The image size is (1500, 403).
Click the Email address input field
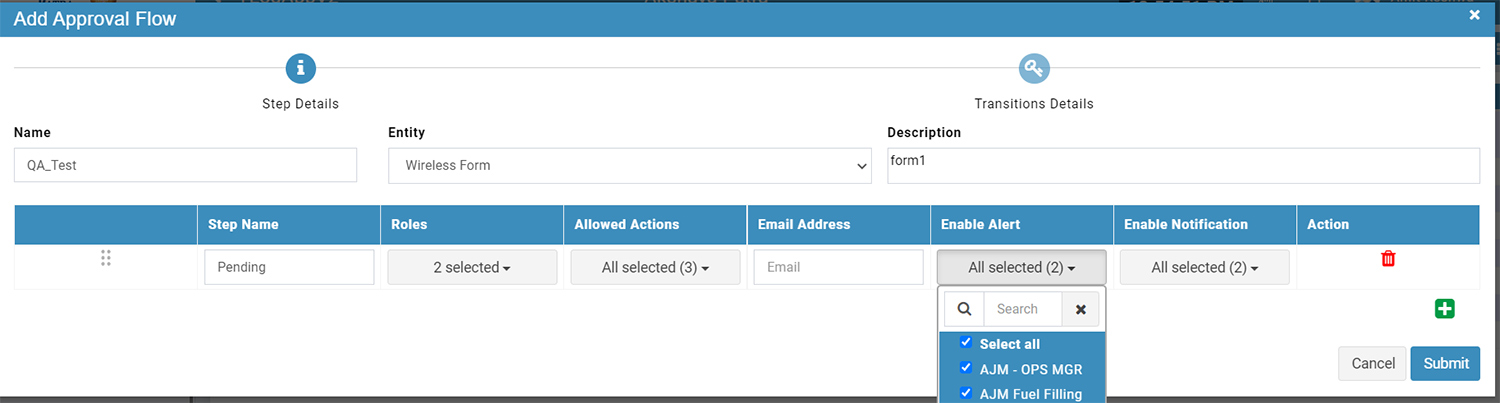838,267
